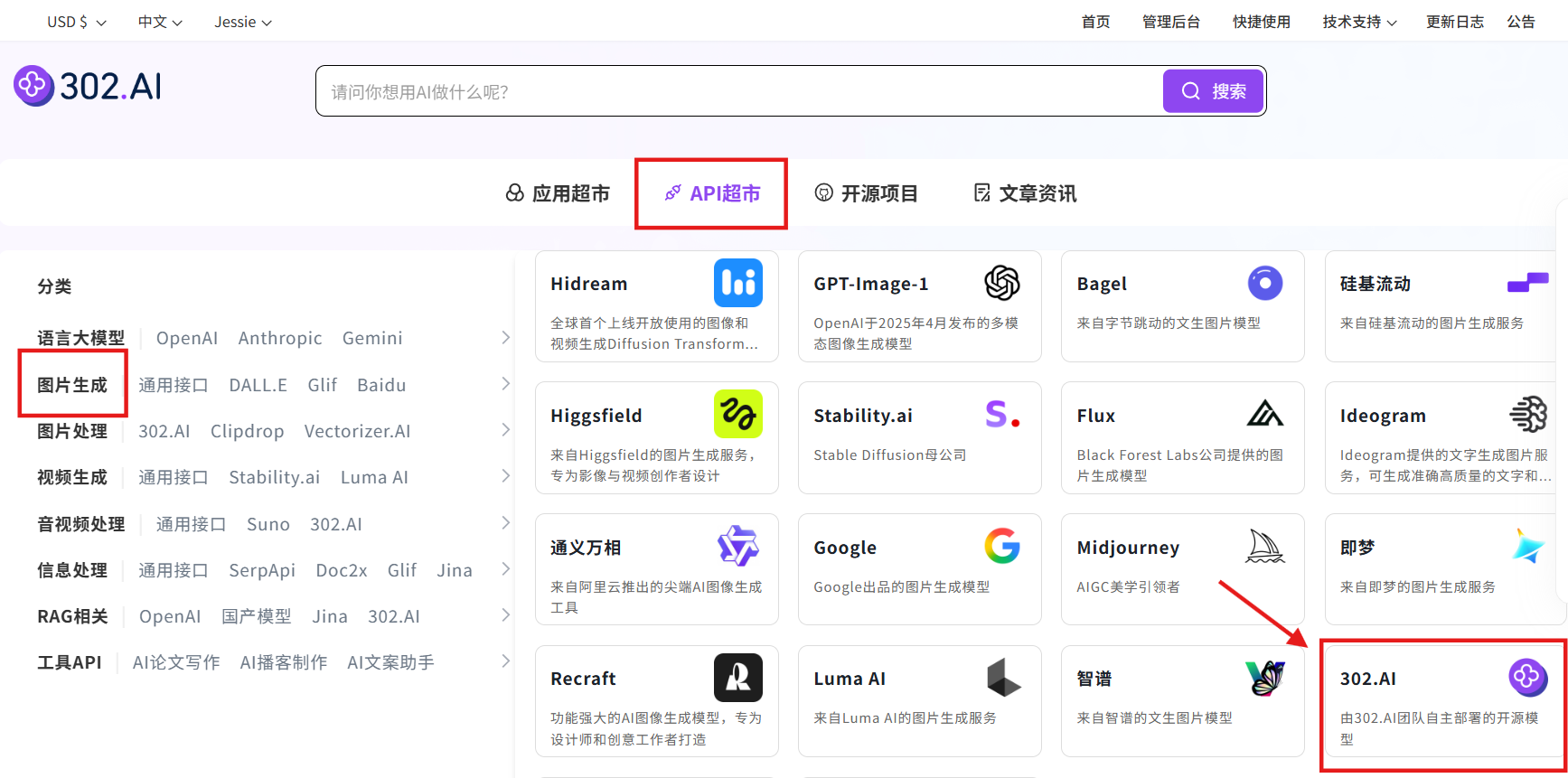Click the Stability.ai logo icon
Viewport: 1568px width, 778px height.
1001,414
